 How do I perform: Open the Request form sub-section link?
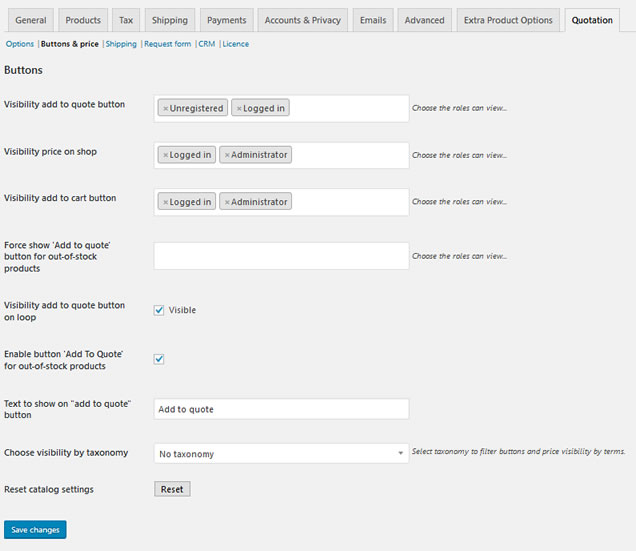(167, 44)
